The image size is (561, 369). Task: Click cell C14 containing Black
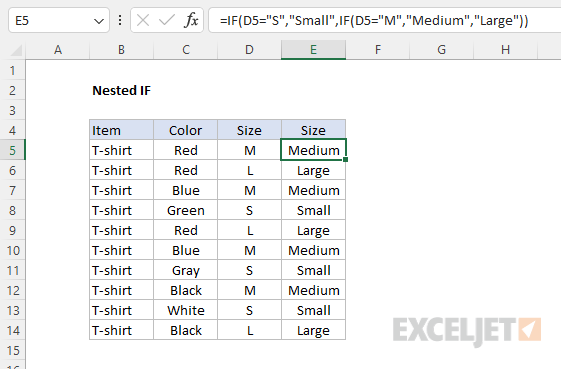coord(185,330)
